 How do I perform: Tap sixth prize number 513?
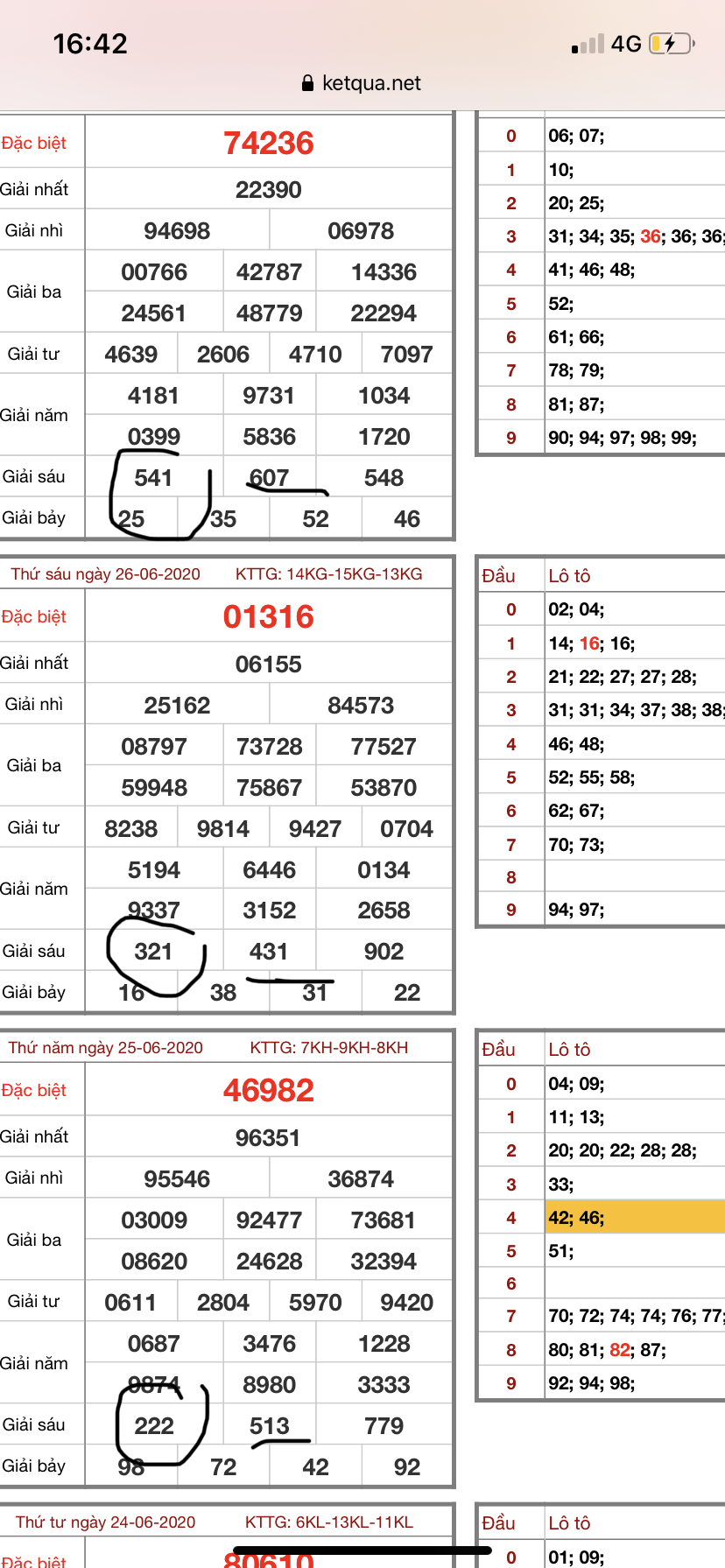coord(269,1426)
